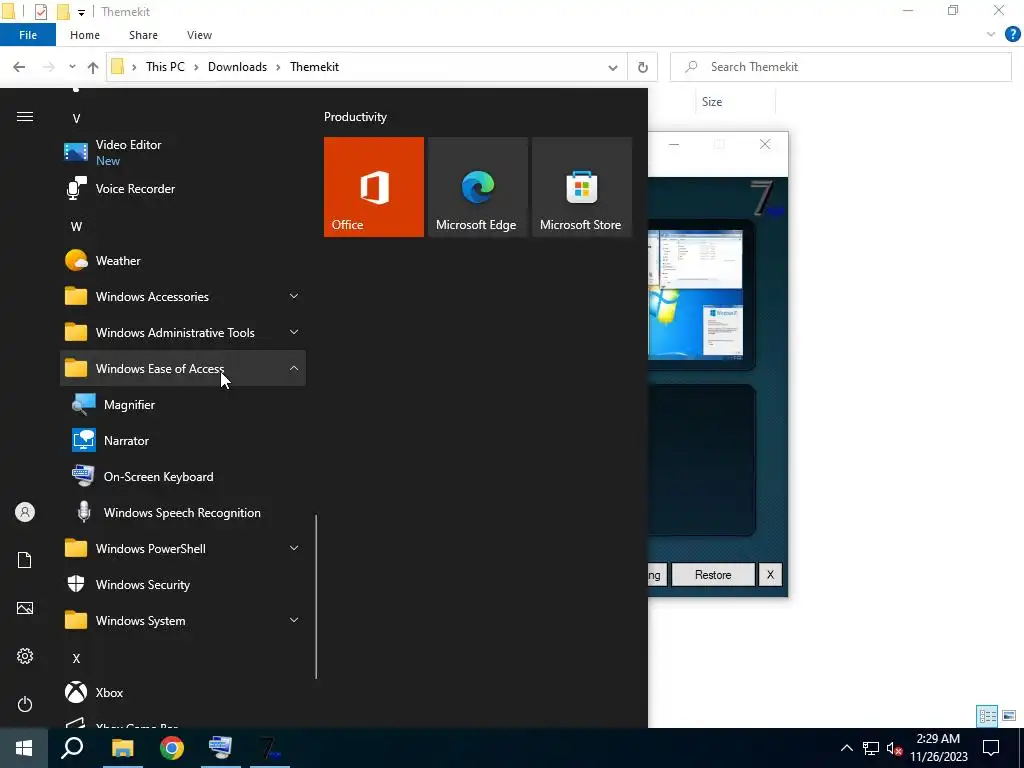This screenshot has width=1024, height=768.
Task: Launch Magnifier under Ease of Access
Action: coord(183,405)
